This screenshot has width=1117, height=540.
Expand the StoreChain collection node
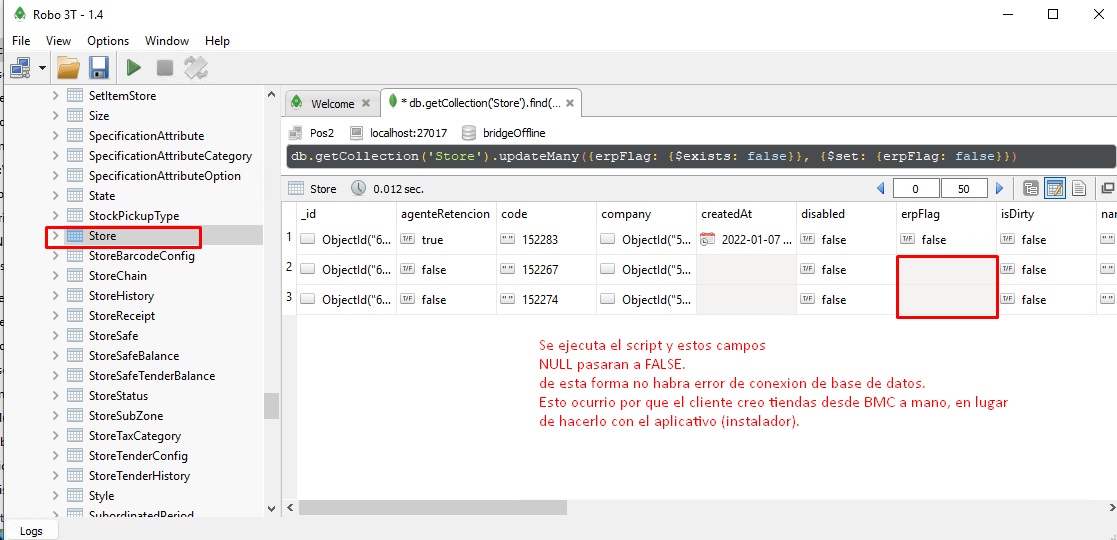tap(55, 276)
